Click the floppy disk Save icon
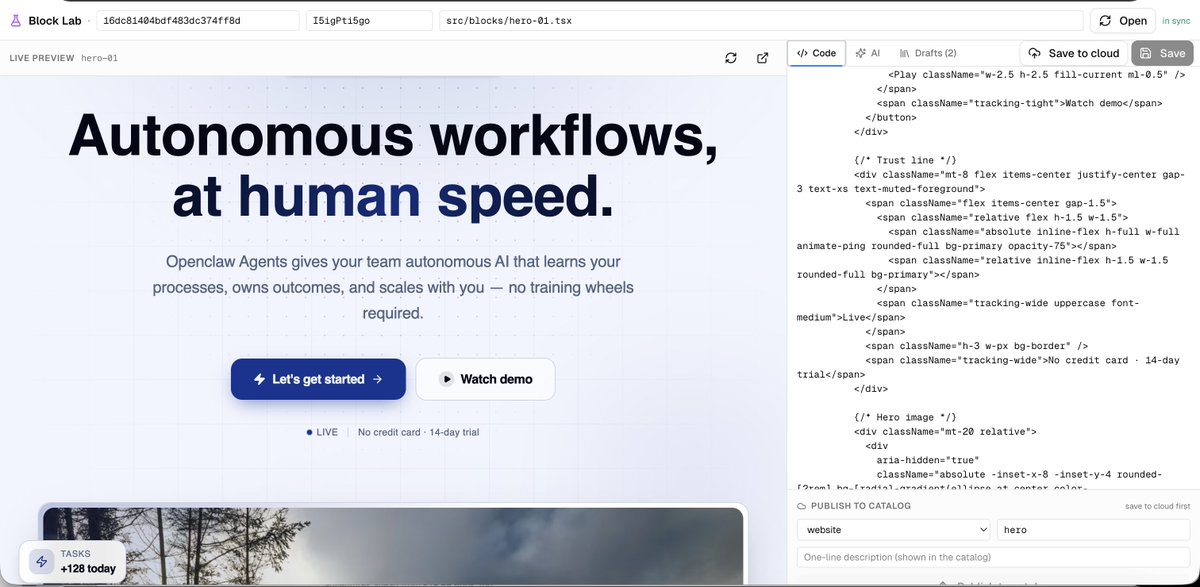The height and width of the screenshot is (587, 1200). pos(1146,53)
